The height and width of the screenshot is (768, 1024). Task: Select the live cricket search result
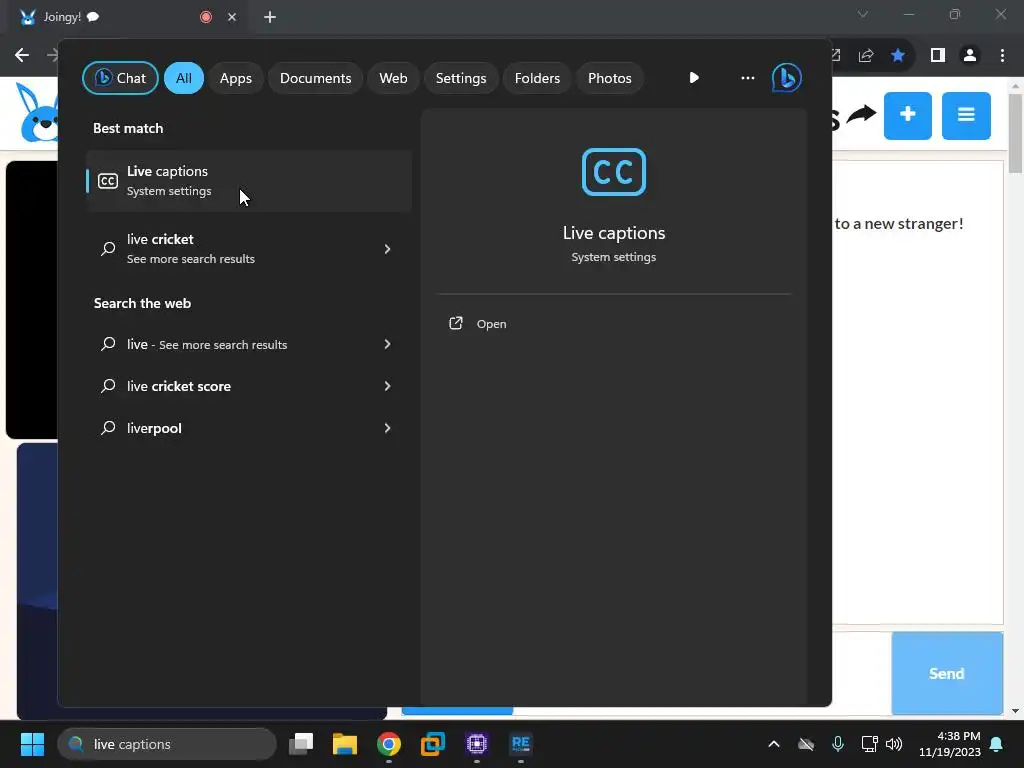coord(249,249)
